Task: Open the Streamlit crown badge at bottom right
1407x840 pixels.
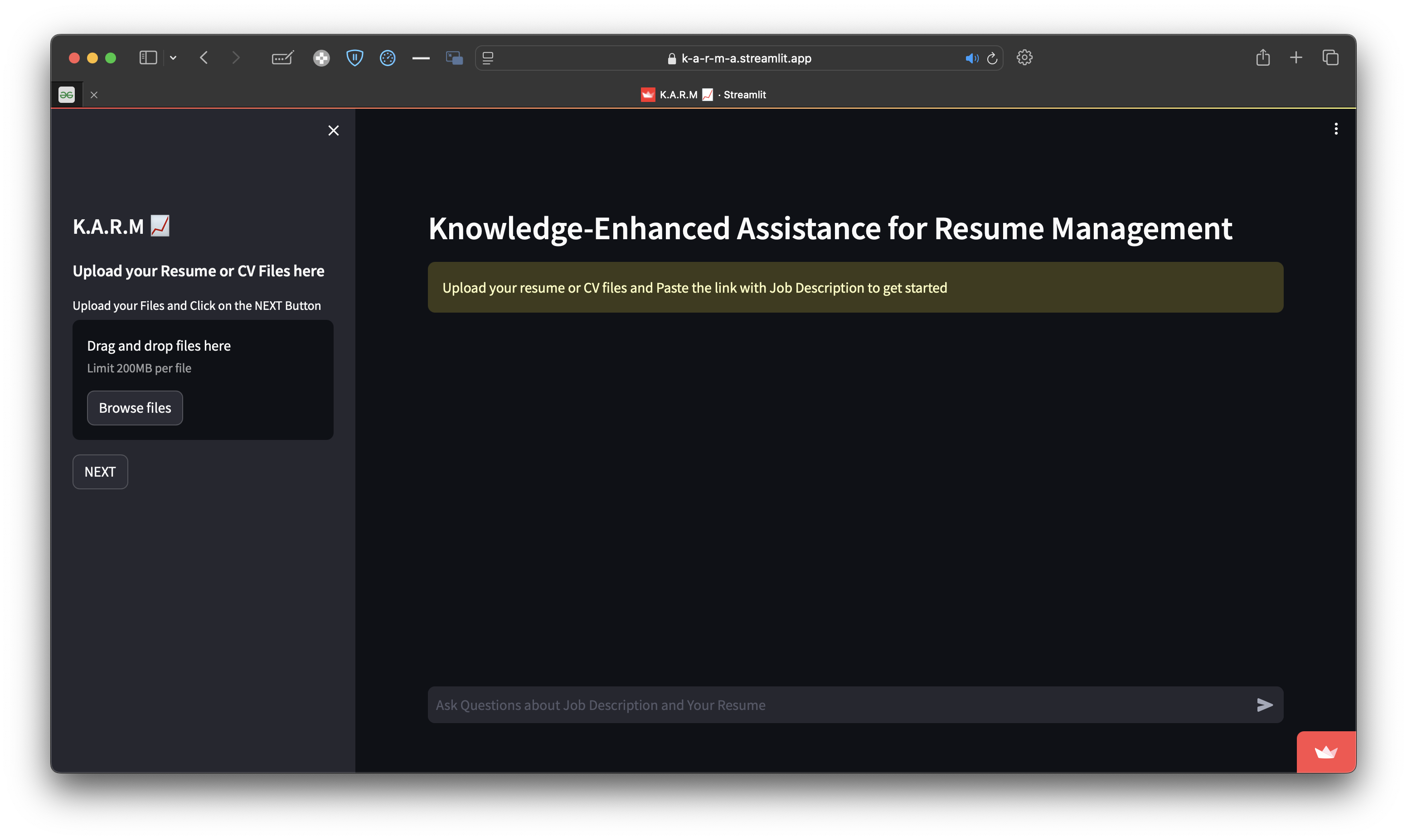Action: click(x=1326, y=752)
